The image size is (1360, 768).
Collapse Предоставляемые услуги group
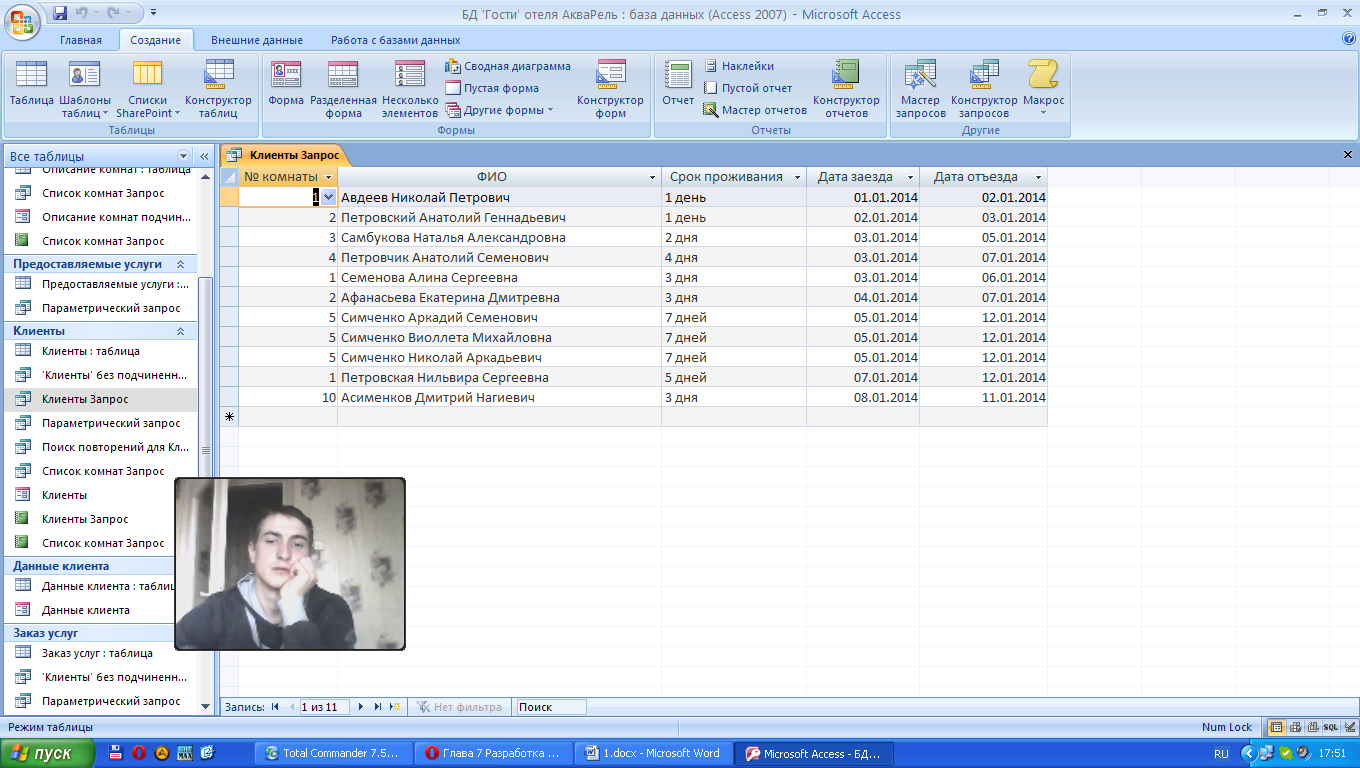click(180, 264)
